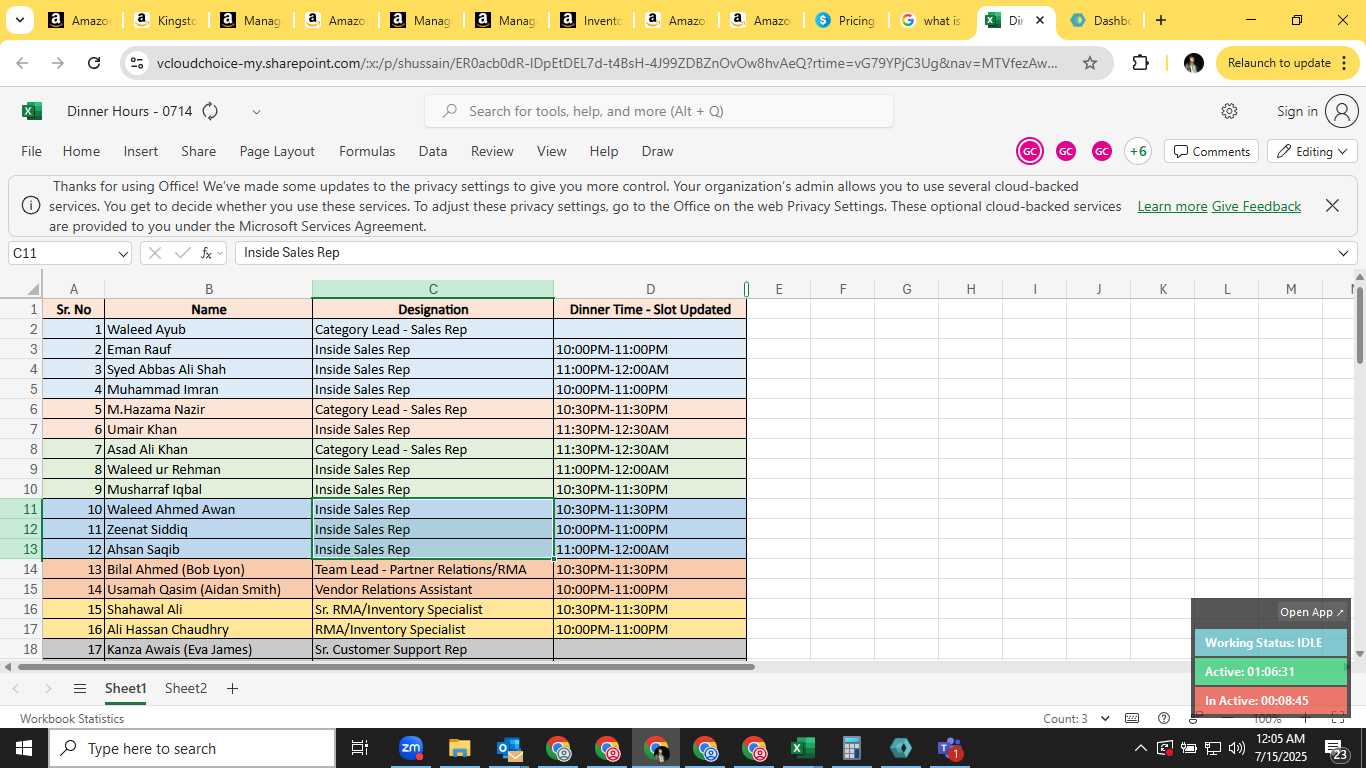Click Relaunch to update button

point(1288,63)
